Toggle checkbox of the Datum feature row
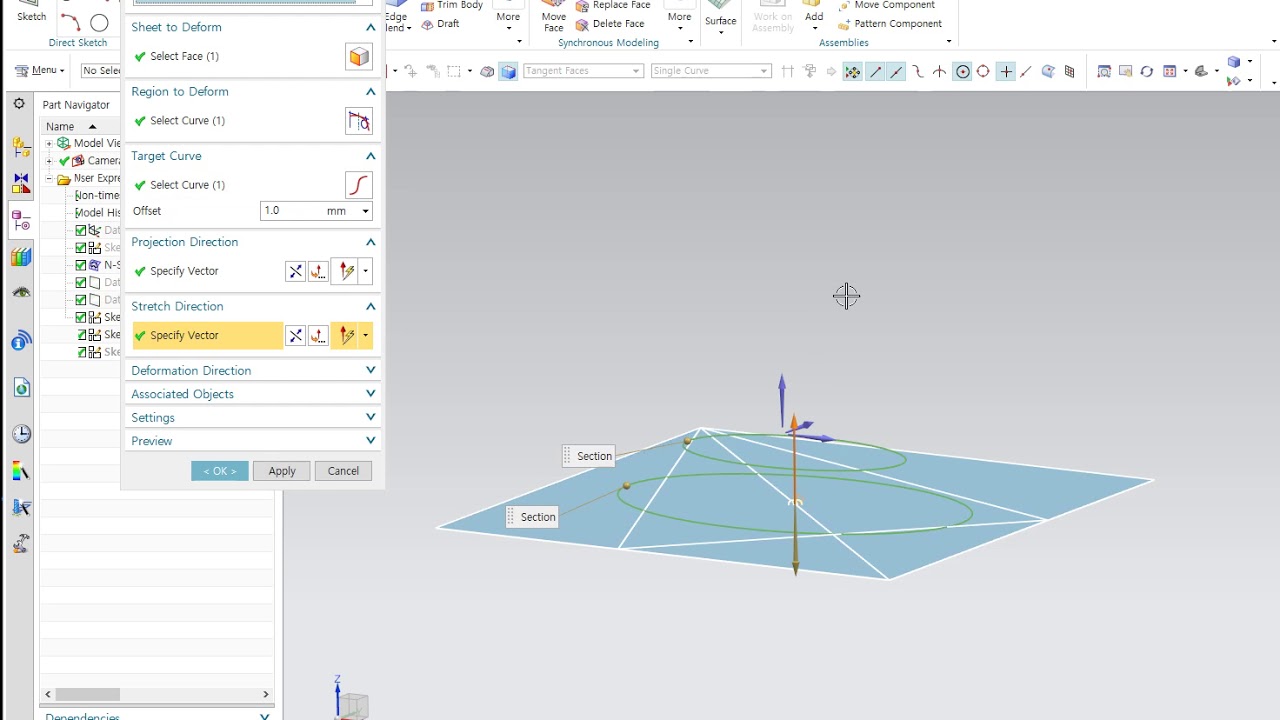 (81, 230)
